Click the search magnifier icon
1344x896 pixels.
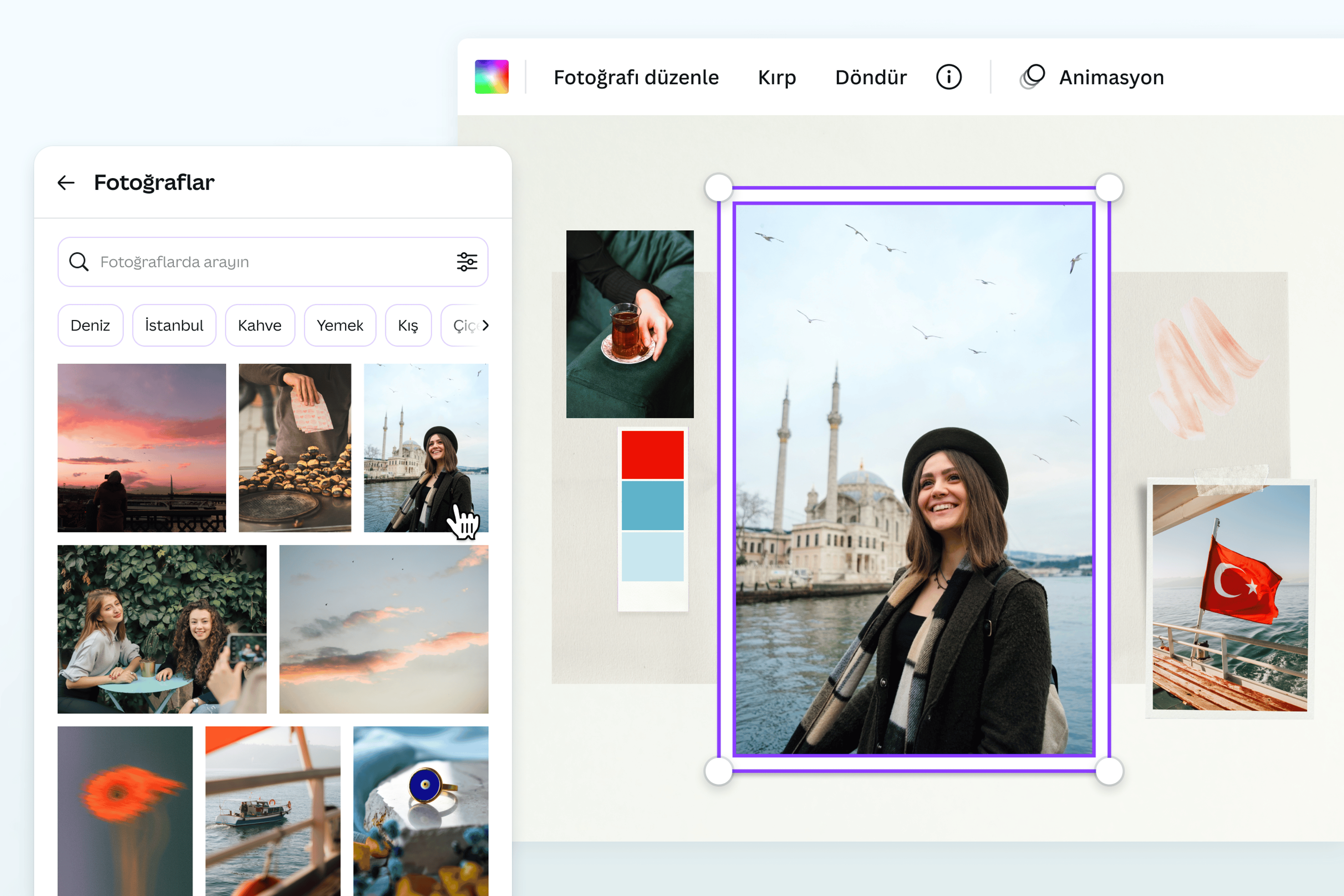[79, 262]
